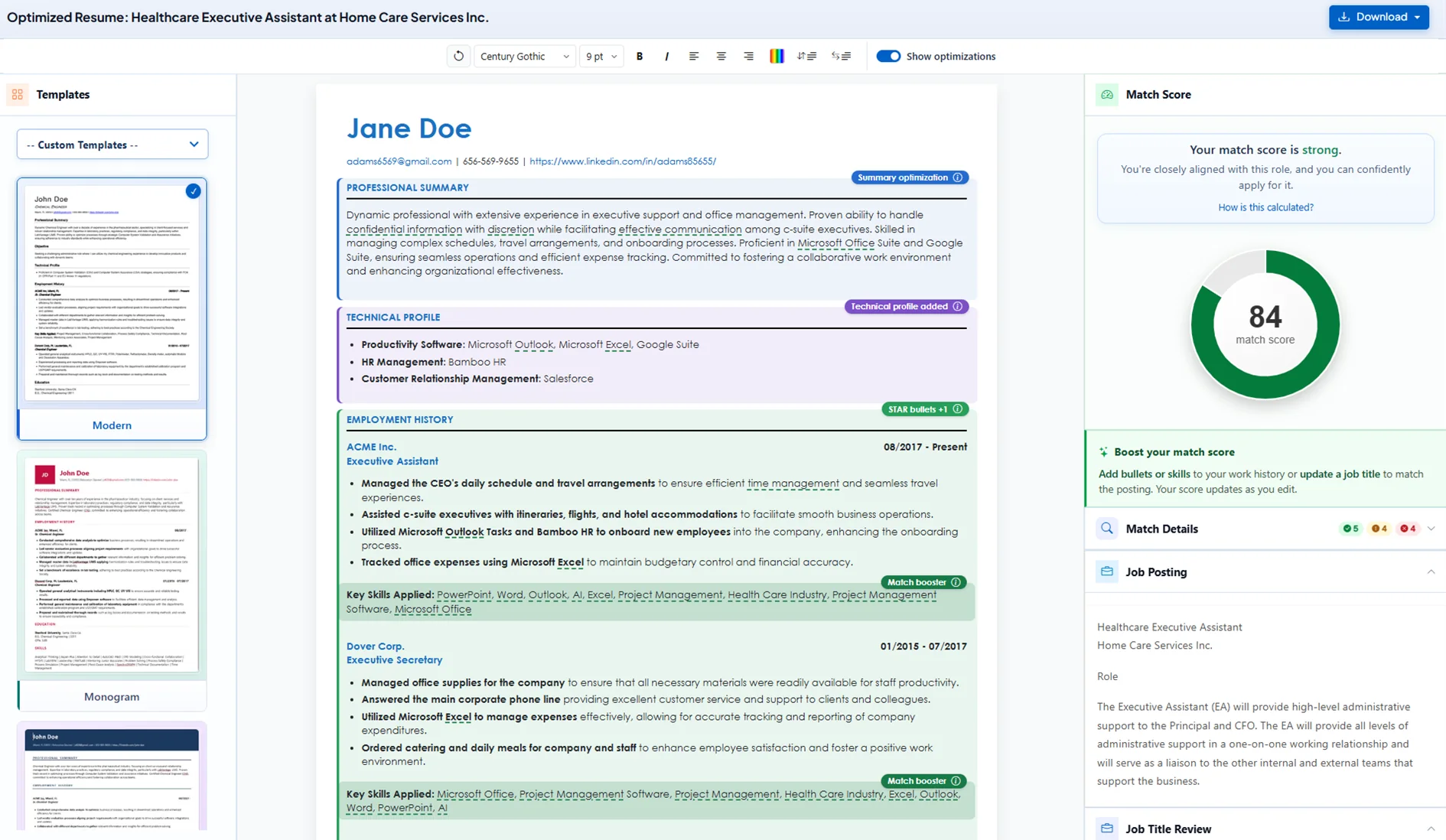Collapse the Job Title Review section
This screenshot has width=1446, height=840.
tap(1431, 829)
